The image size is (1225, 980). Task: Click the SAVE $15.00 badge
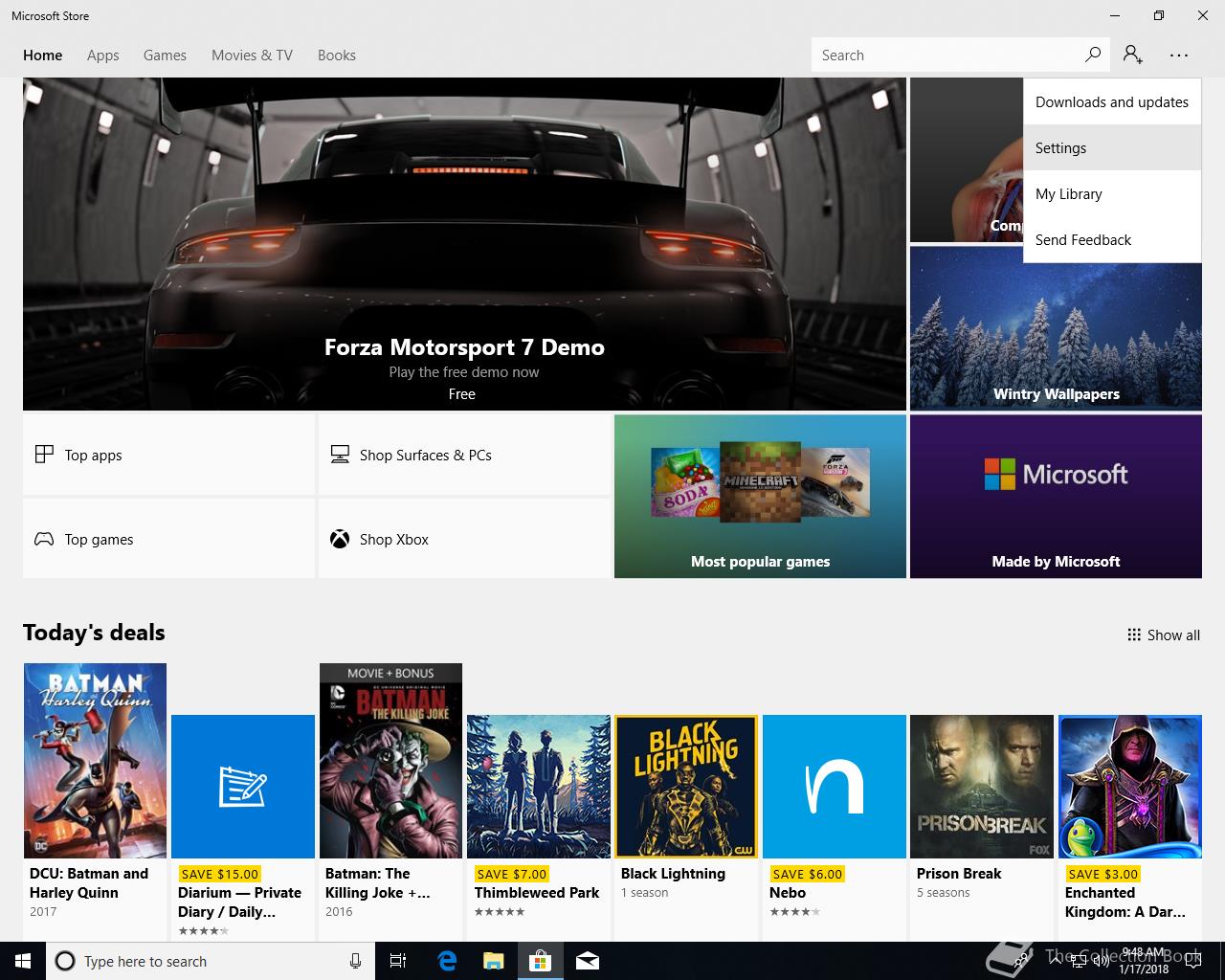(x=219, y=874)
